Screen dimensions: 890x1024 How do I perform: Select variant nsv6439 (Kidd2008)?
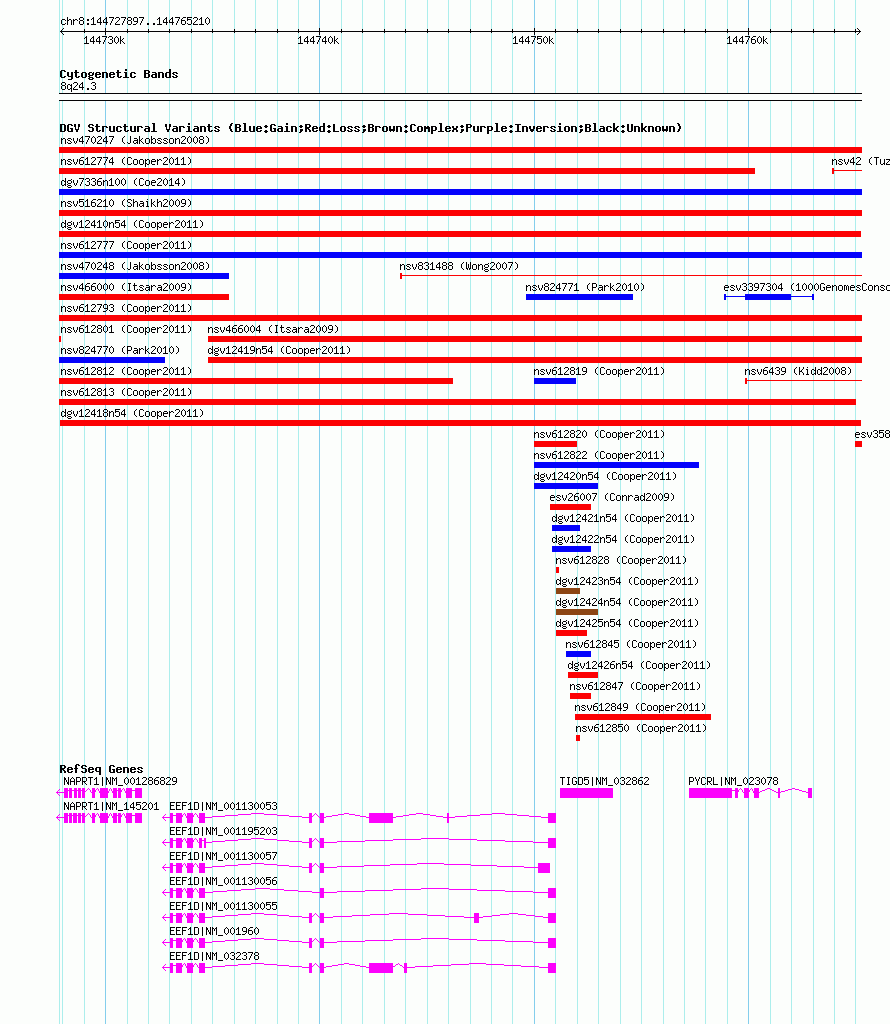798,371
